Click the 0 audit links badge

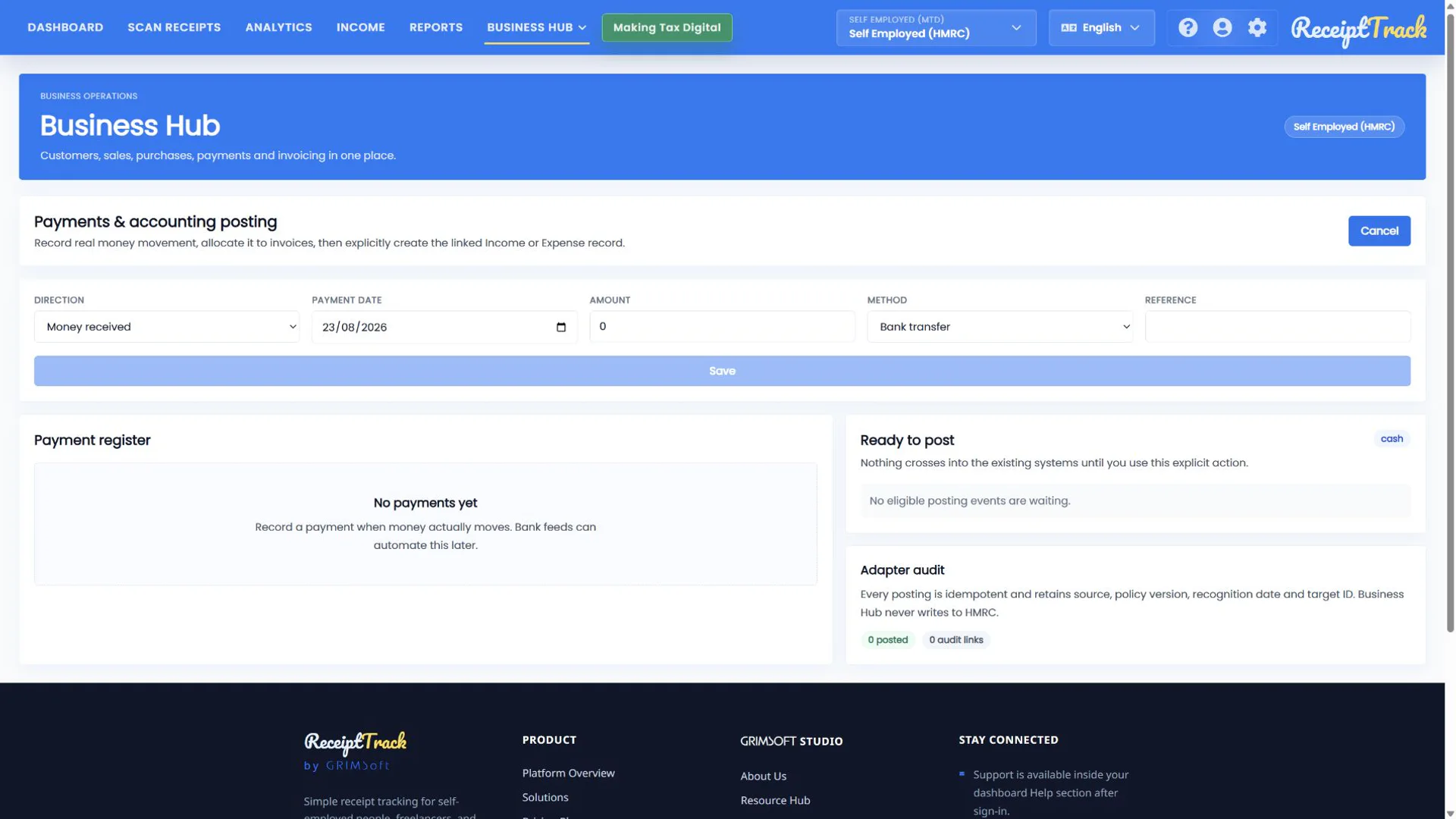pyautogui.click(x=955, y=640)
